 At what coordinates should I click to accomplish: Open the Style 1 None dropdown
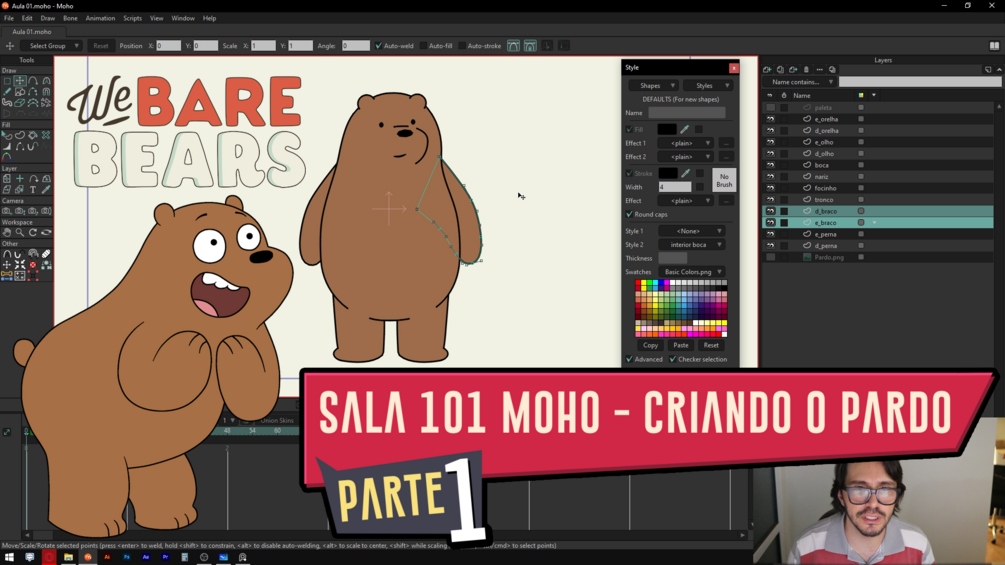pyautogui.click(x=692, y=231)
